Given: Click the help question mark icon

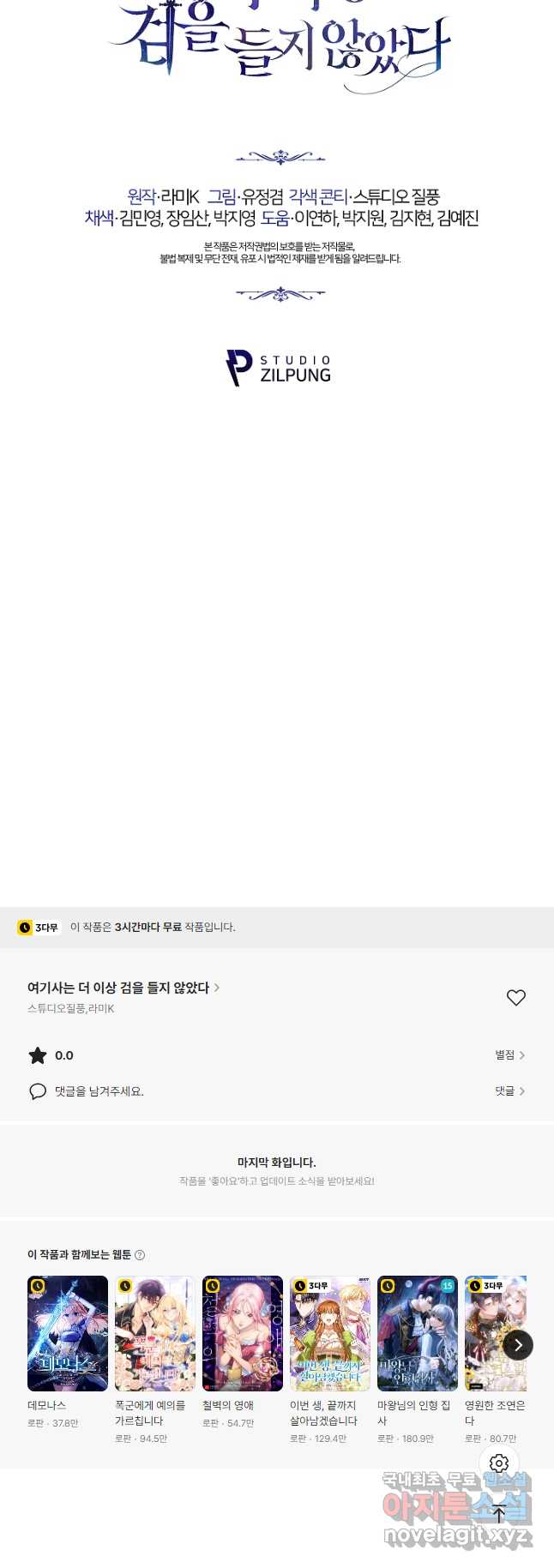Looking at the screenshot, I should pyautogui.click(x=140, y=1255).
